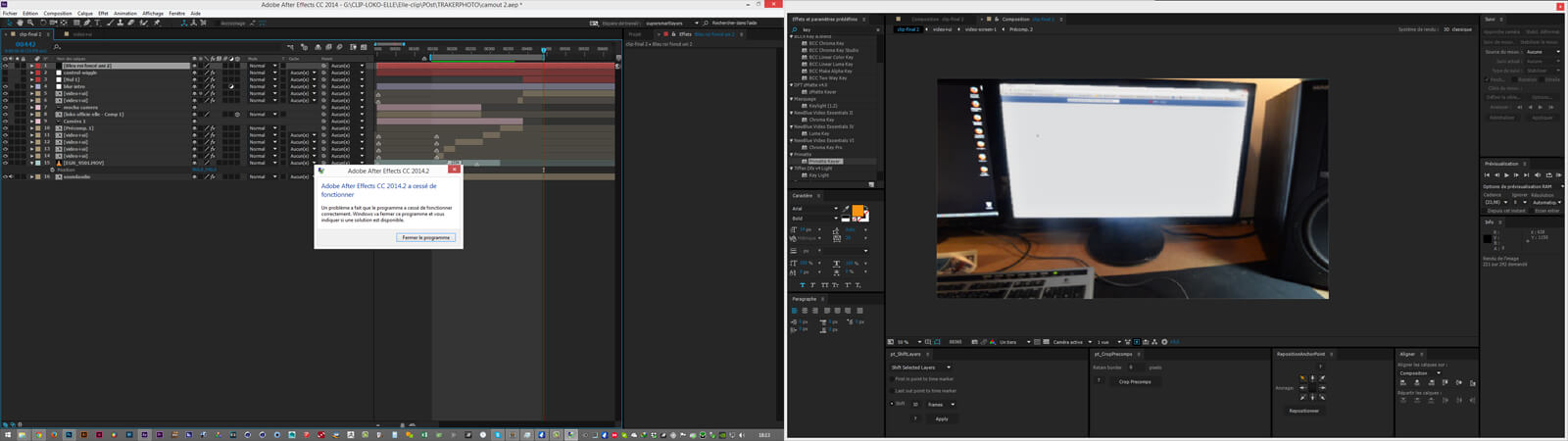Pick the eyedropper in Caractère panel
Viewport: 1568px width, 441px height.
(846, 209)
